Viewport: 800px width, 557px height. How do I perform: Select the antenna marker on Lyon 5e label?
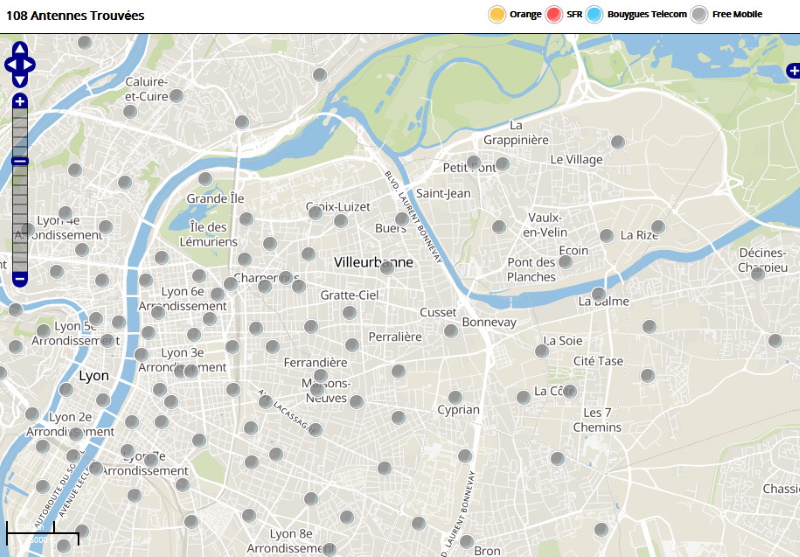pos(95,319)
